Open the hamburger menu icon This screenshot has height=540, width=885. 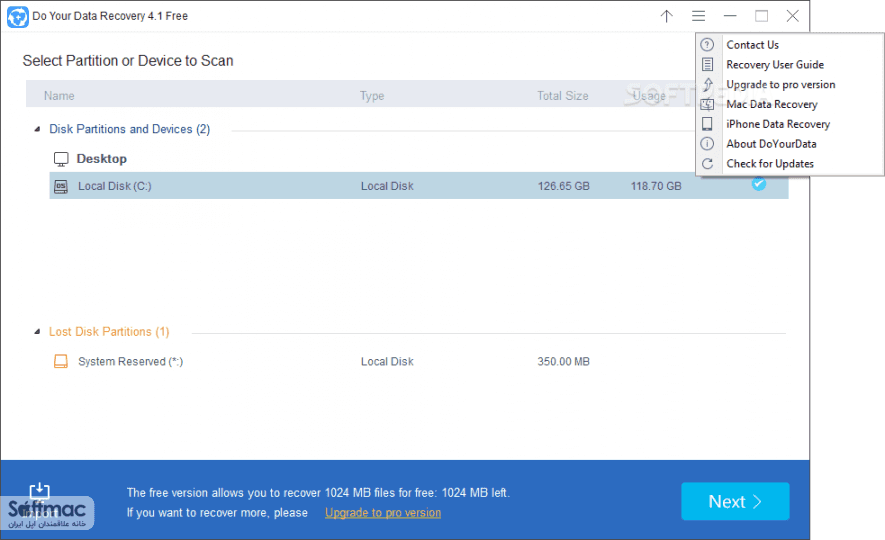pyautogui.click(x=699, y=16)
